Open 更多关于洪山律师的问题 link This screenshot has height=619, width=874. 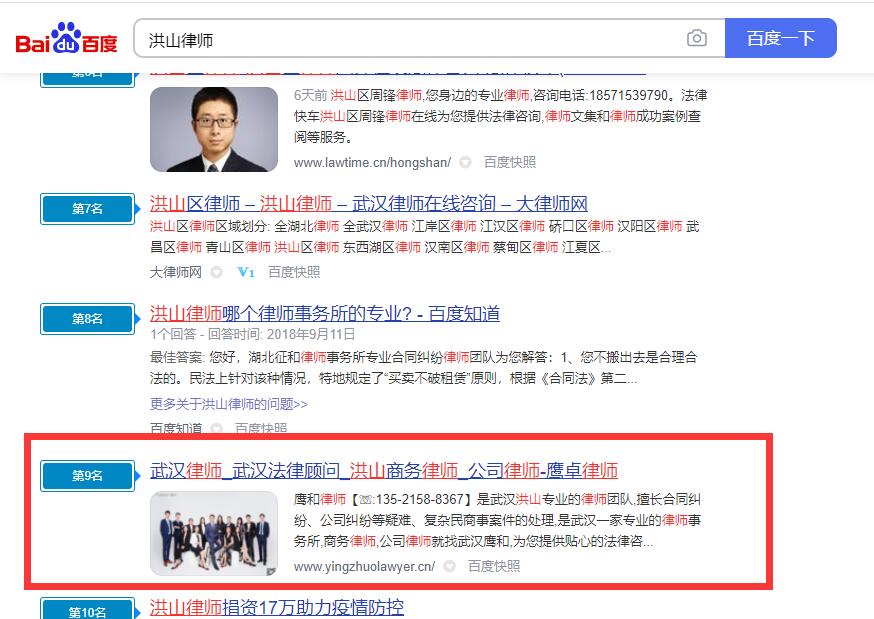click(228, 404)
